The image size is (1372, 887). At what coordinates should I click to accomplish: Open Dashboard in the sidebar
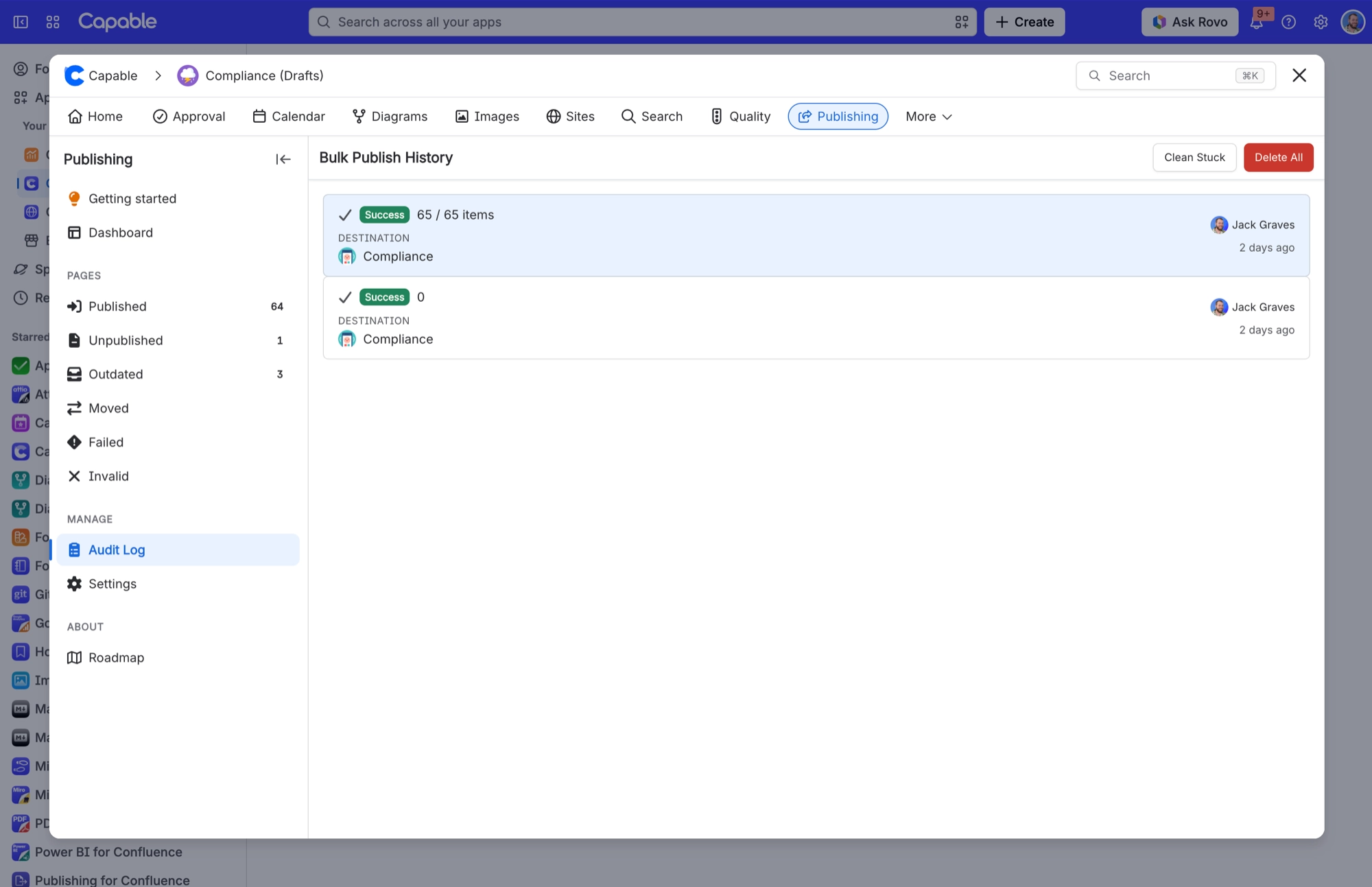pyautogui.click(x=178, y=233)
